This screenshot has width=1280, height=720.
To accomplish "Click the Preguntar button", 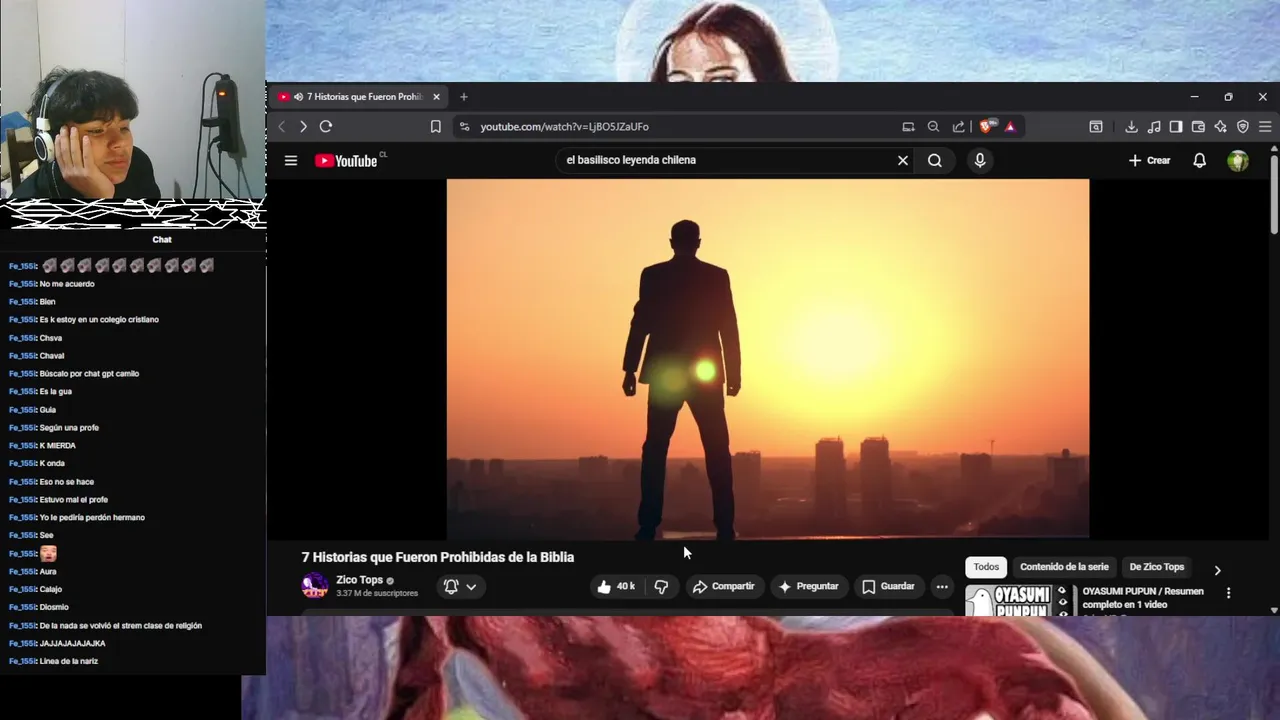I will click(808, 587).
